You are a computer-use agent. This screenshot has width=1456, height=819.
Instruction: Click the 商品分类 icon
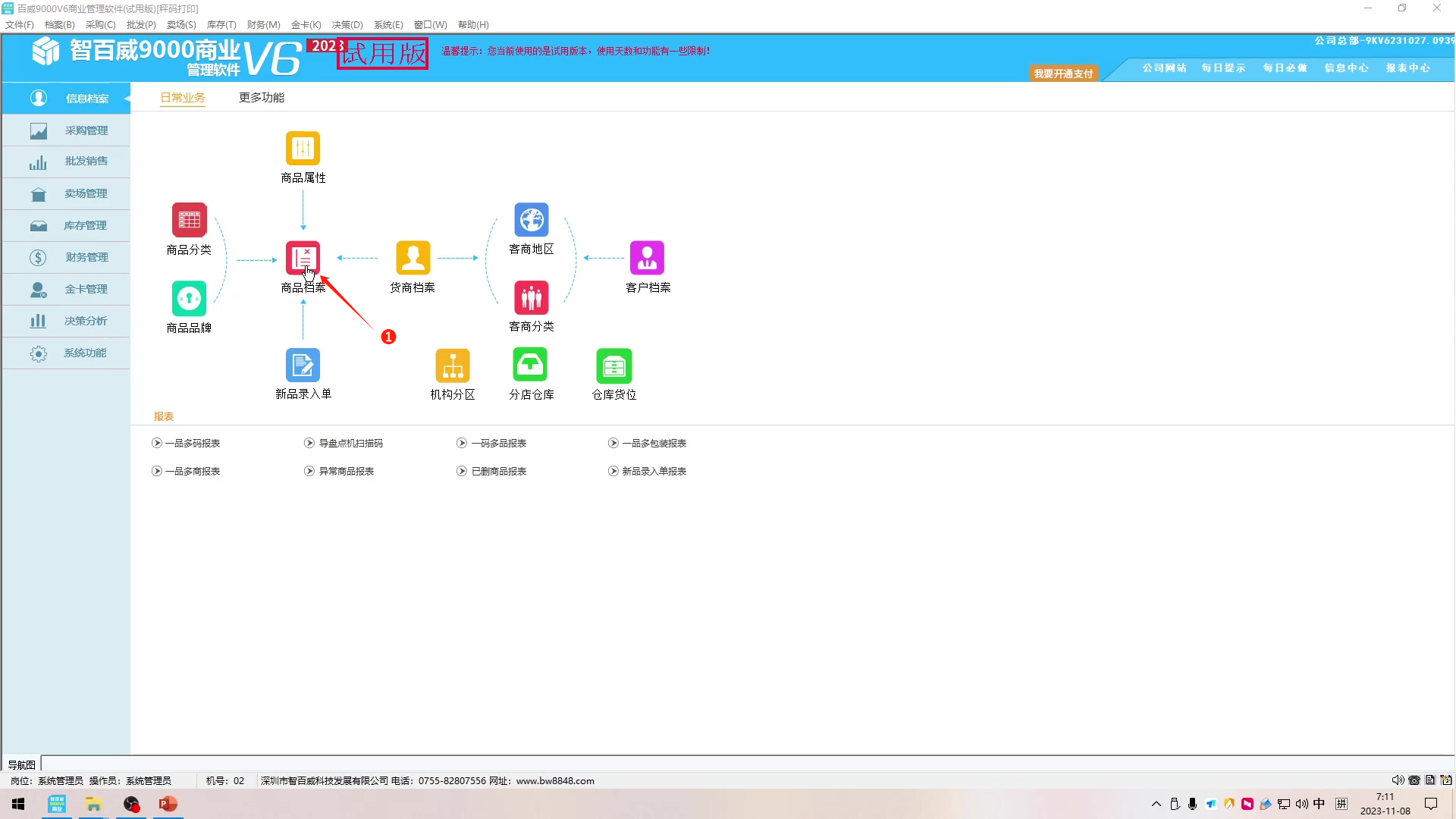point(189,220)
